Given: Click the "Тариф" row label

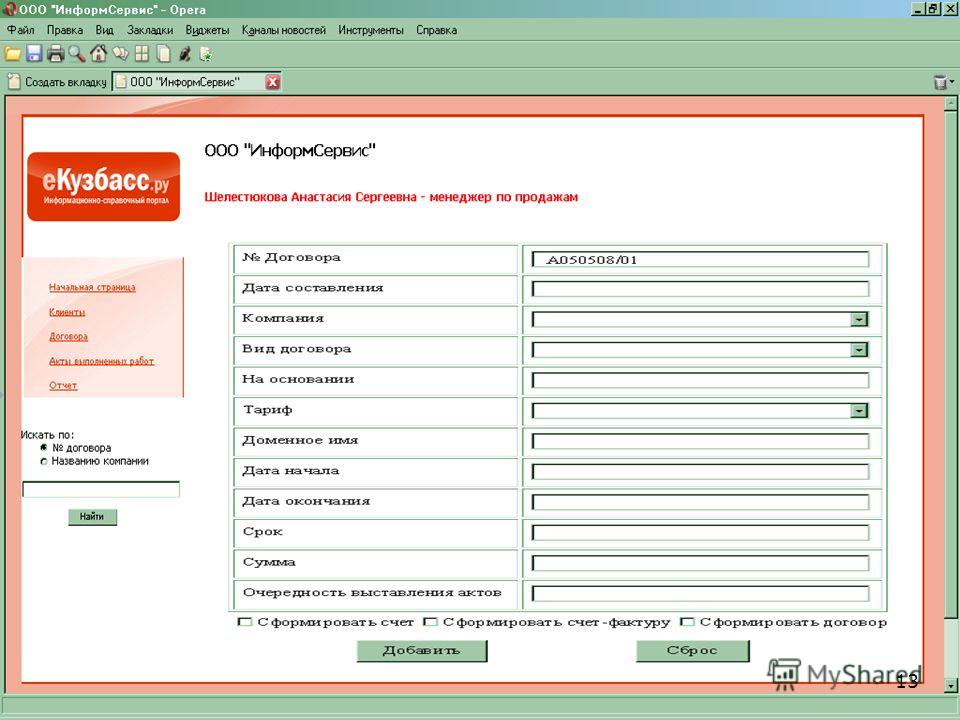Looking at the screenshot, I should click(x=268, y=410).
